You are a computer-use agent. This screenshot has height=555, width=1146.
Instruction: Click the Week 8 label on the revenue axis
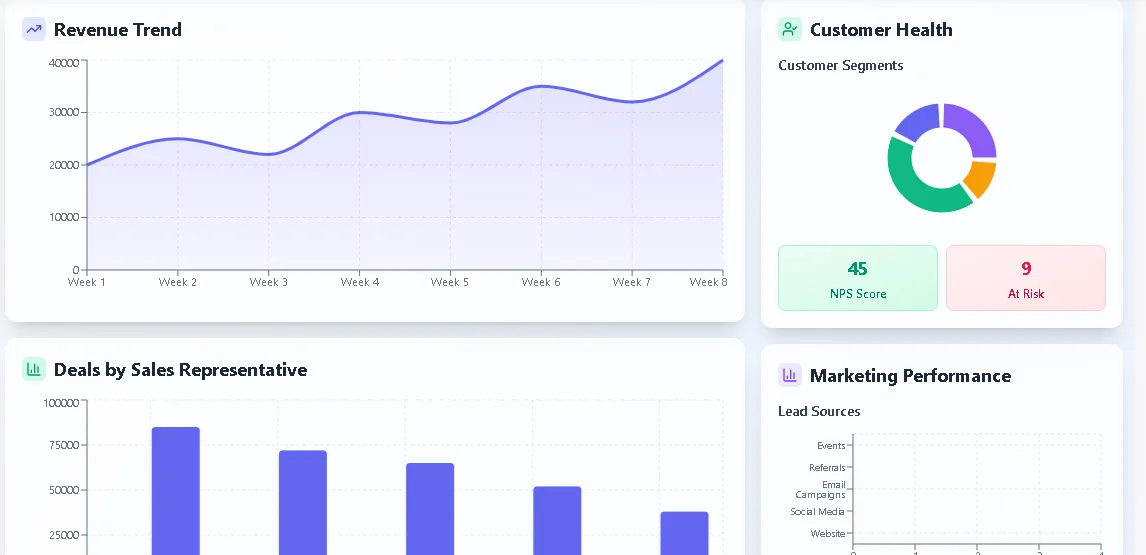tap(708, 282)
